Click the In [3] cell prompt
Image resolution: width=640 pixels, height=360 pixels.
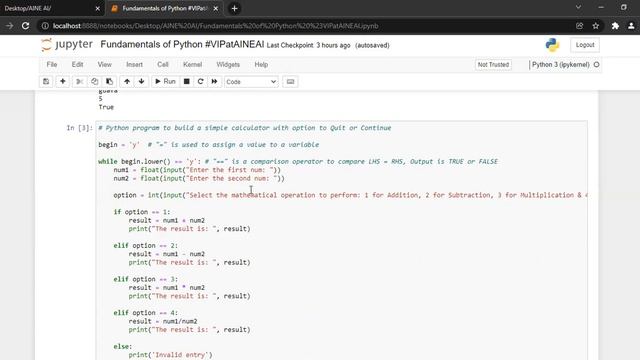[79, 128]
